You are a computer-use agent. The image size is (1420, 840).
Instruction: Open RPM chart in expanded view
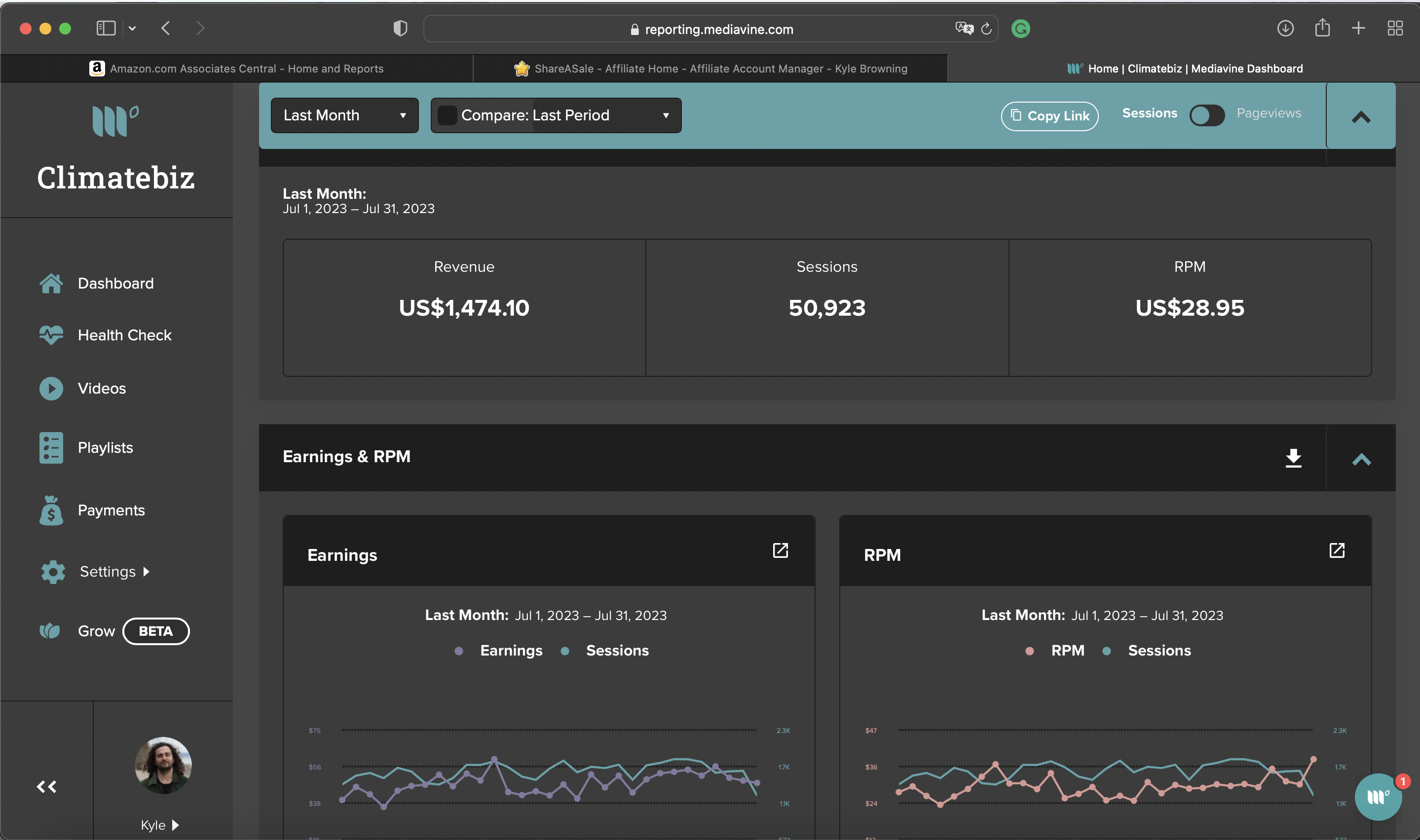pos(1337,550)
